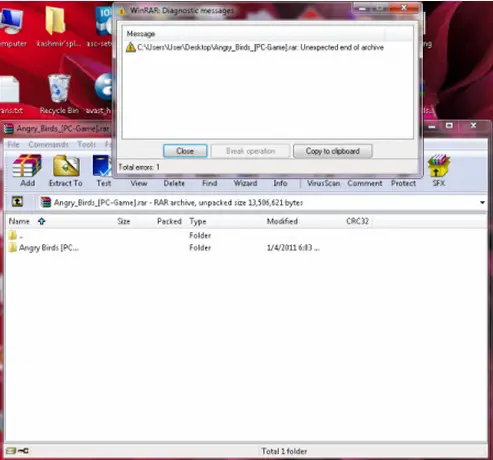
Task: Sort file list by Packed column
Action: point(169,221)
